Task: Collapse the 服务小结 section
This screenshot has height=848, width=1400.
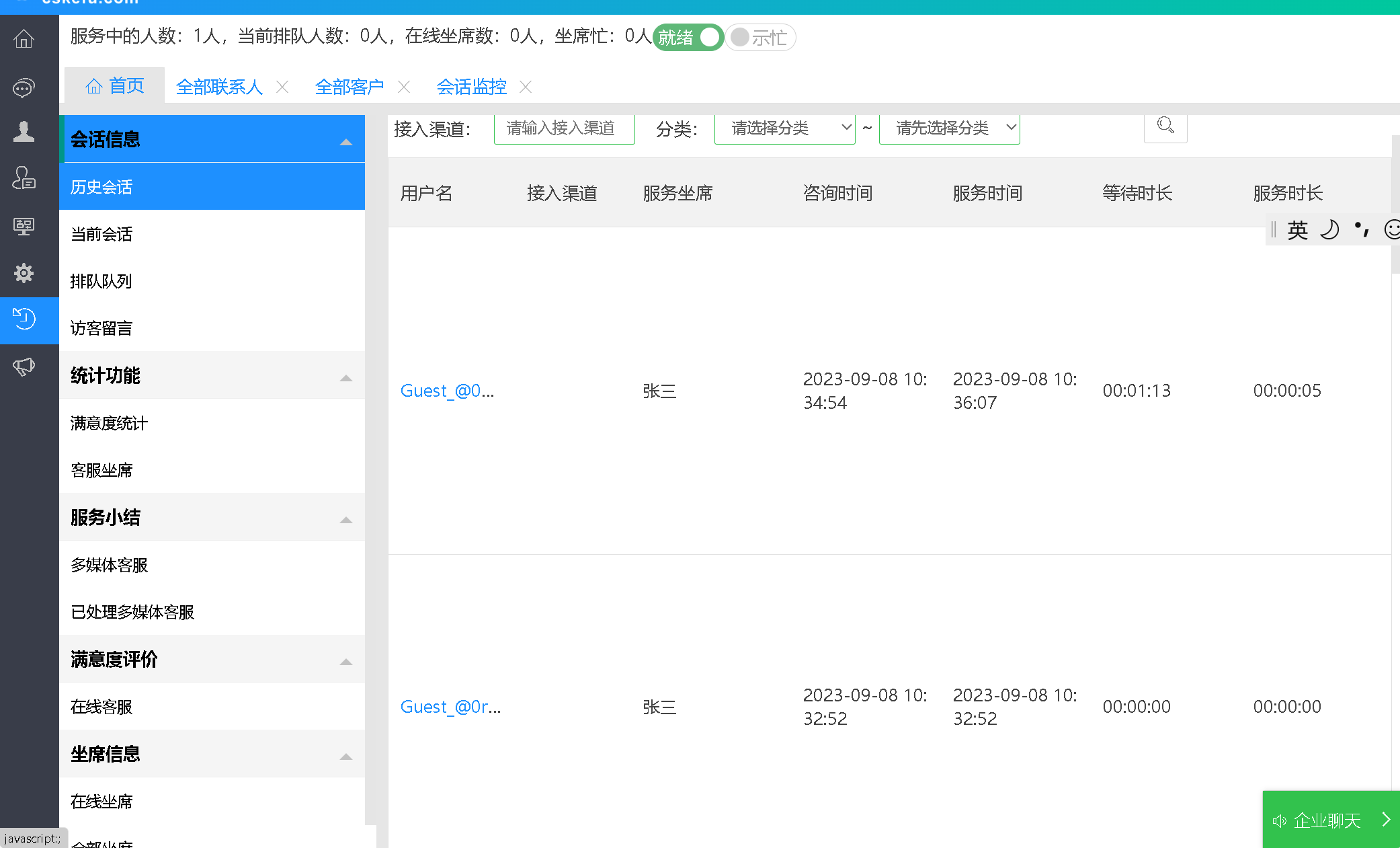Action: [346, 519]
